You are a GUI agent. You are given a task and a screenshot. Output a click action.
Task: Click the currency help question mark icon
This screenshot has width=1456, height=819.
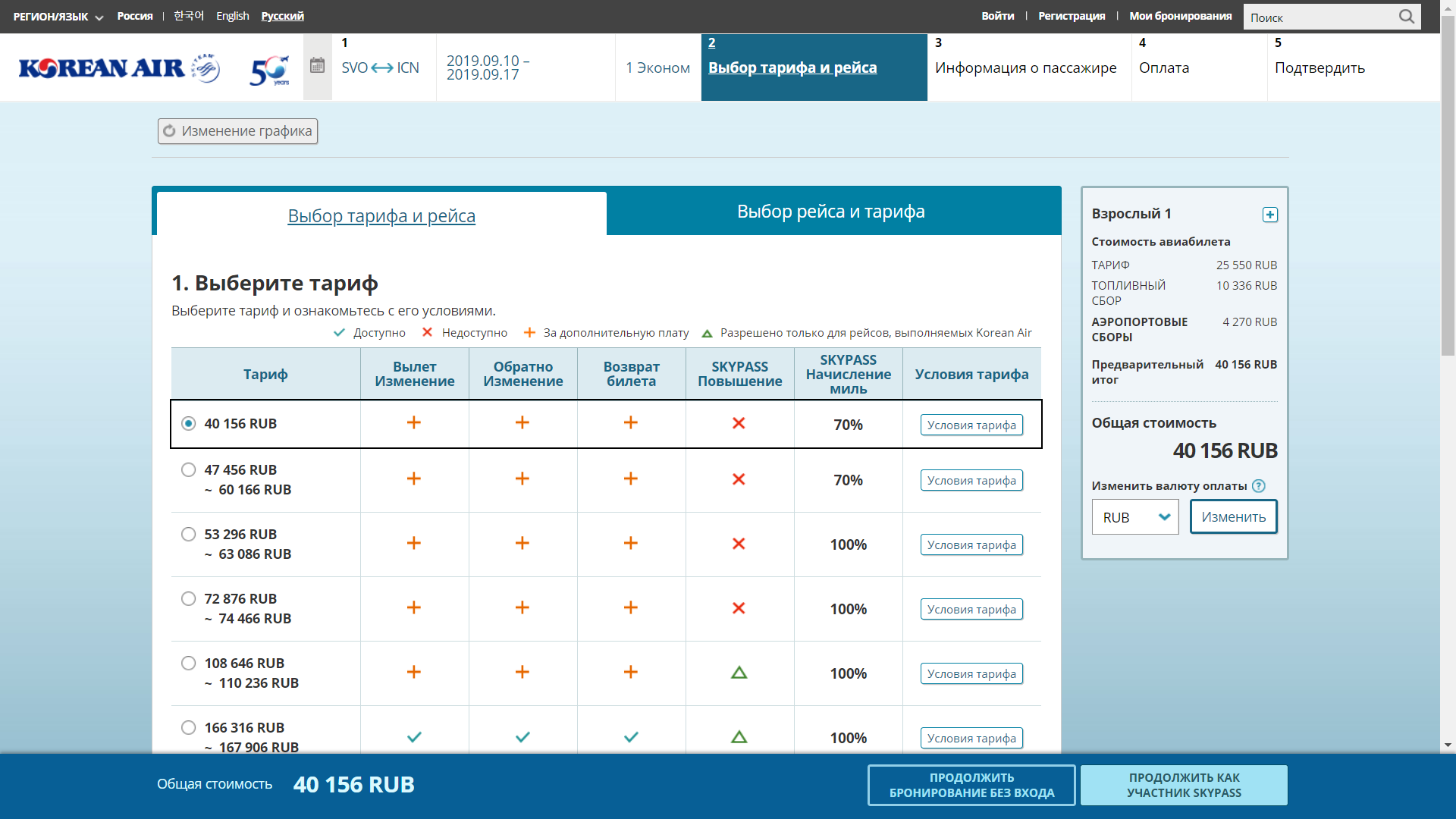click(1259, 486)
